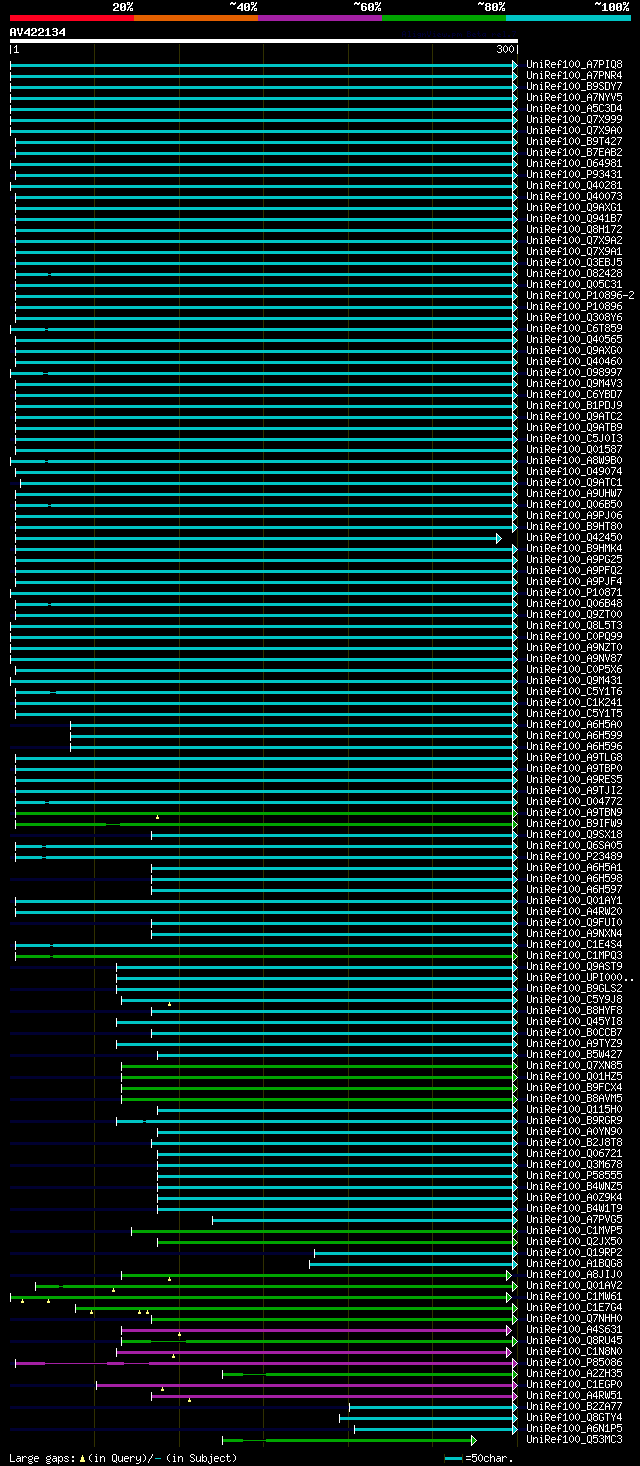Click the white query ruler bar under AV422134
This screenshot has width=640, height=1466.
coord(264,41)
